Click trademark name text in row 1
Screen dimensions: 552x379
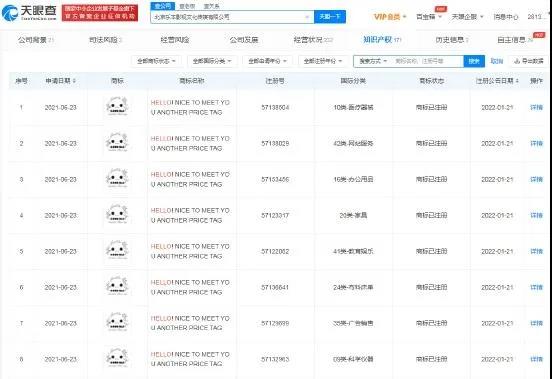(190, 107)
